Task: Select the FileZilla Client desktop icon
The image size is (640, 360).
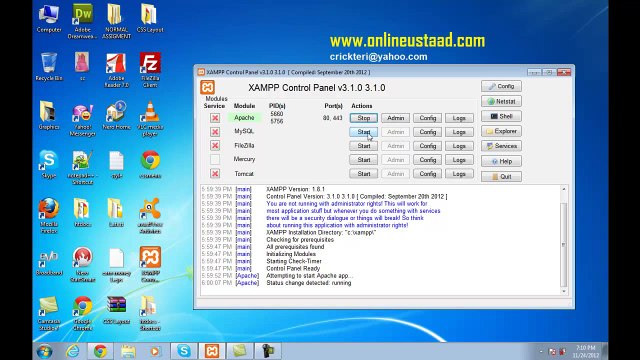Action: pos(150,70)
